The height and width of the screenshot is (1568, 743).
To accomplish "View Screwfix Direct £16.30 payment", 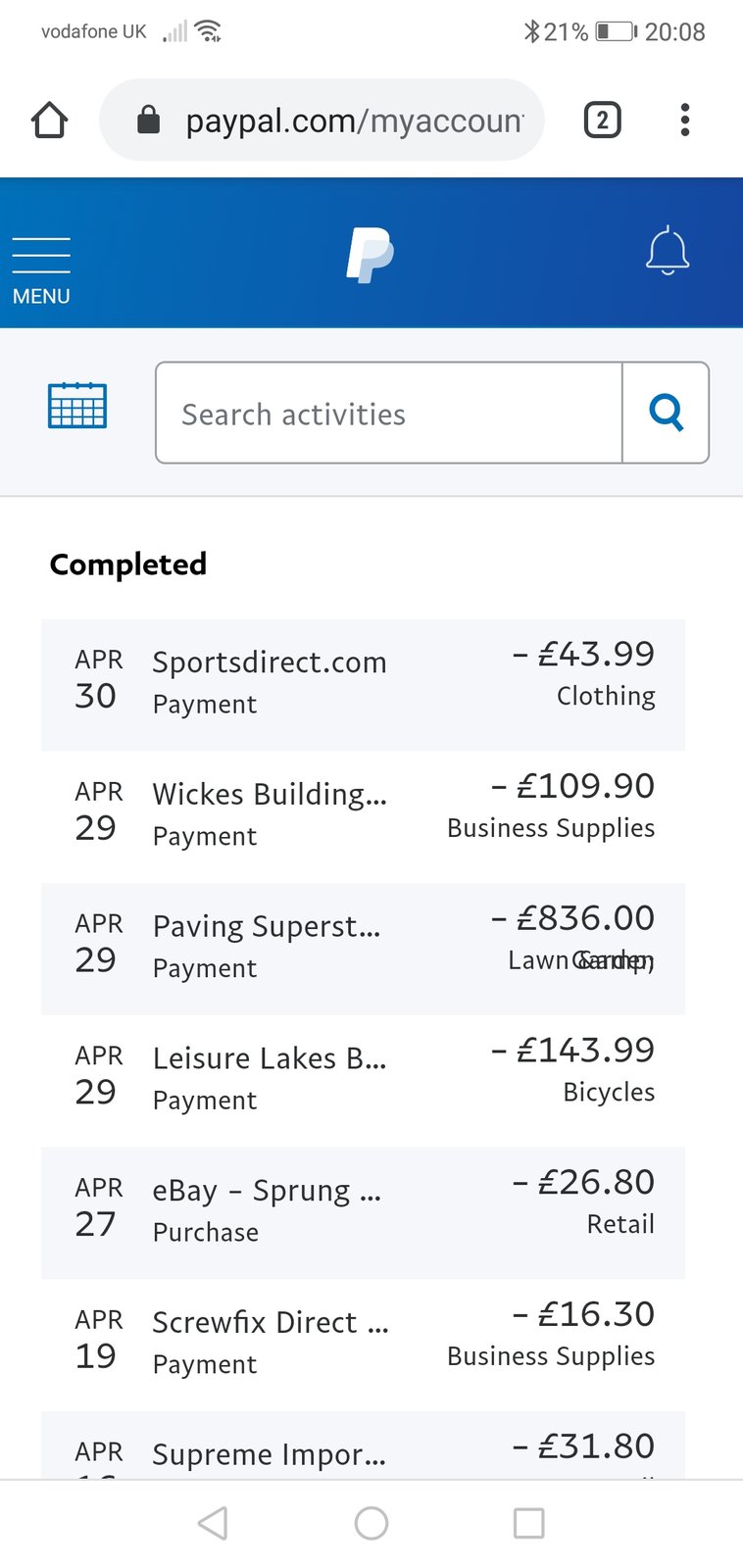I will click(x=363, y=1345).
